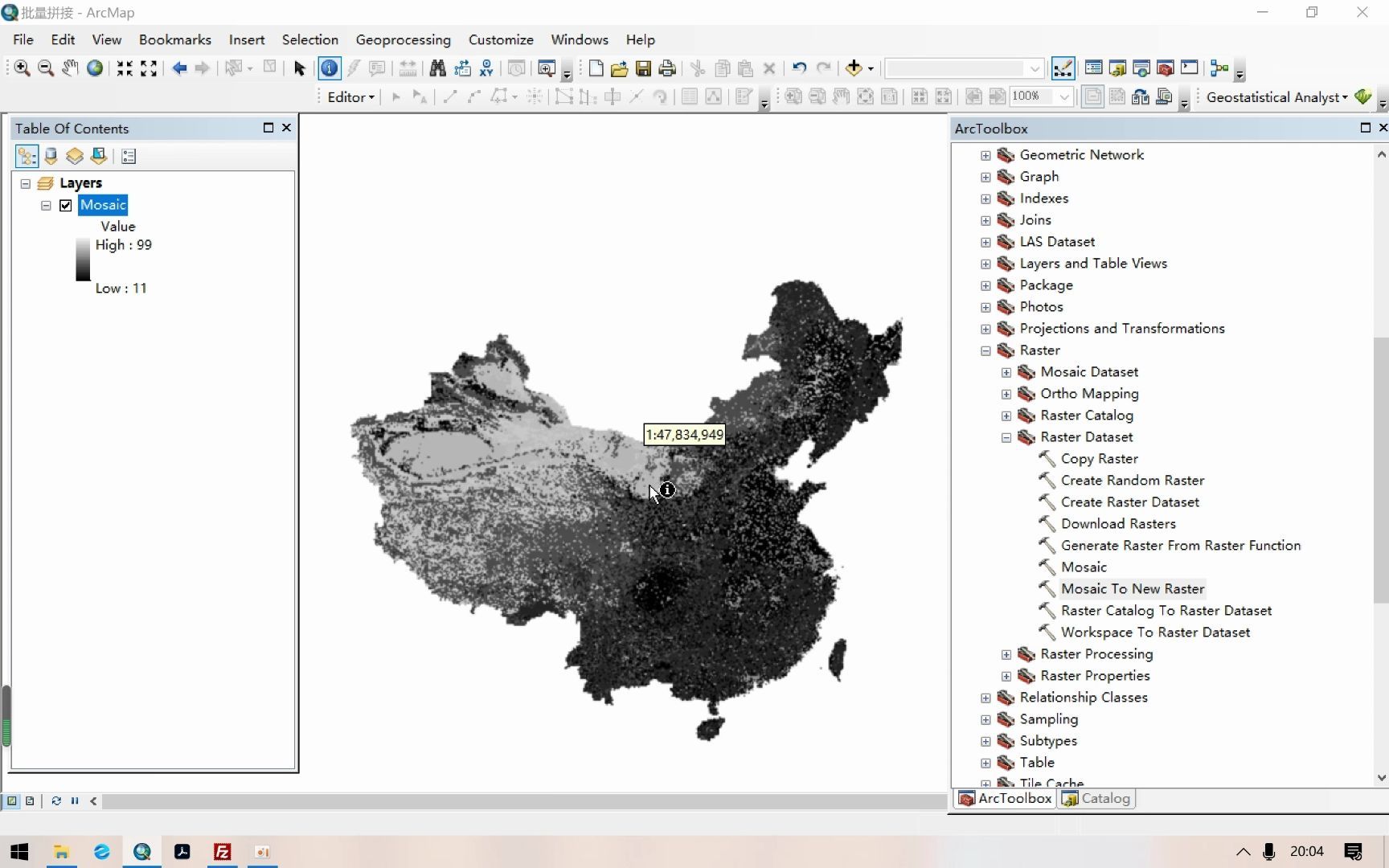Change map scale using the 100% zoom combo box
Viewport: 1389px width, 868px height.
(1041, 96)
